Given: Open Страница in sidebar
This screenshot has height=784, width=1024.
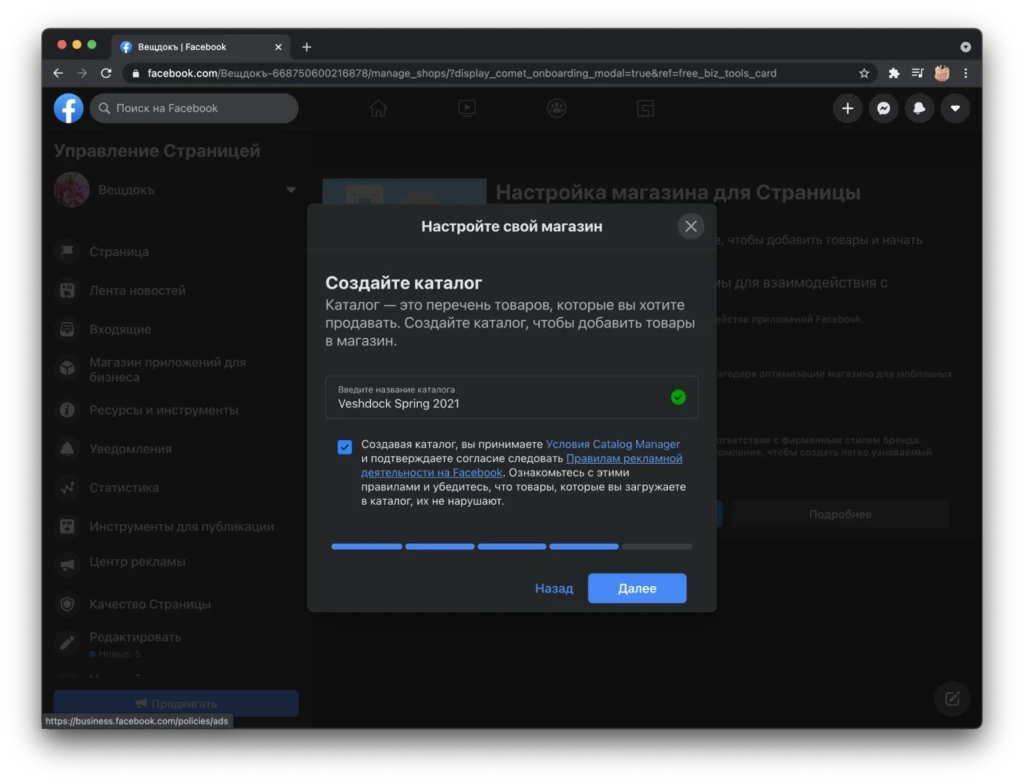Looking at the screenshot, I should tap(119, 252).
